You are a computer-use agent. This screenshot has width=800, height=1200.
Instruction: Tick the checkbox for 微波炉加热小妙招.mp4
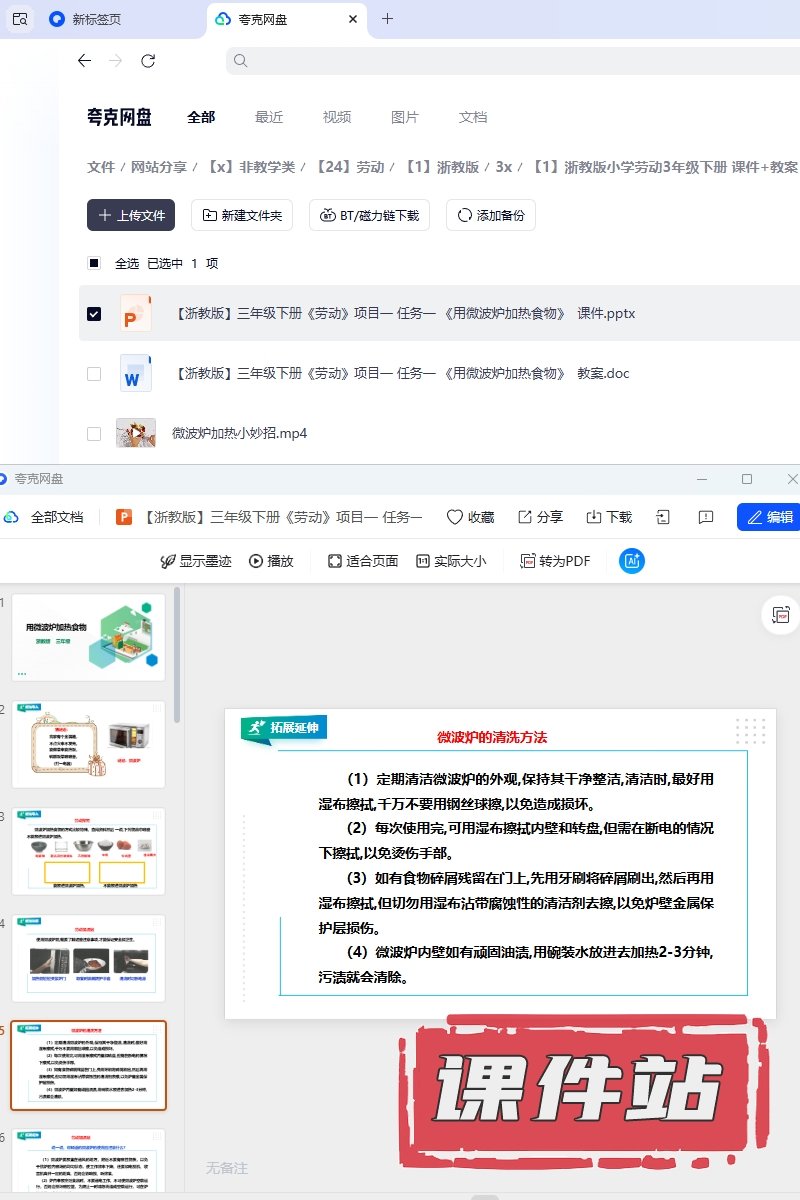94,433
